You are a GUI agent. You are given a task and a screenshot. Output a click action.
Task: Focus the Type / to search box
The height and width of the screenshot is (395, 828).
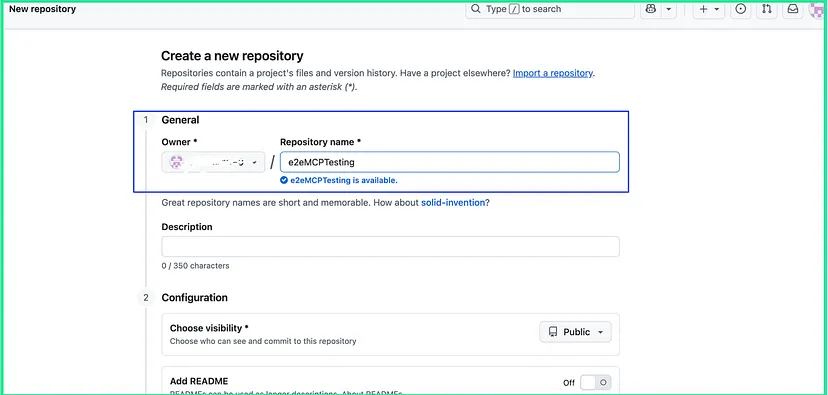[550, 9]
